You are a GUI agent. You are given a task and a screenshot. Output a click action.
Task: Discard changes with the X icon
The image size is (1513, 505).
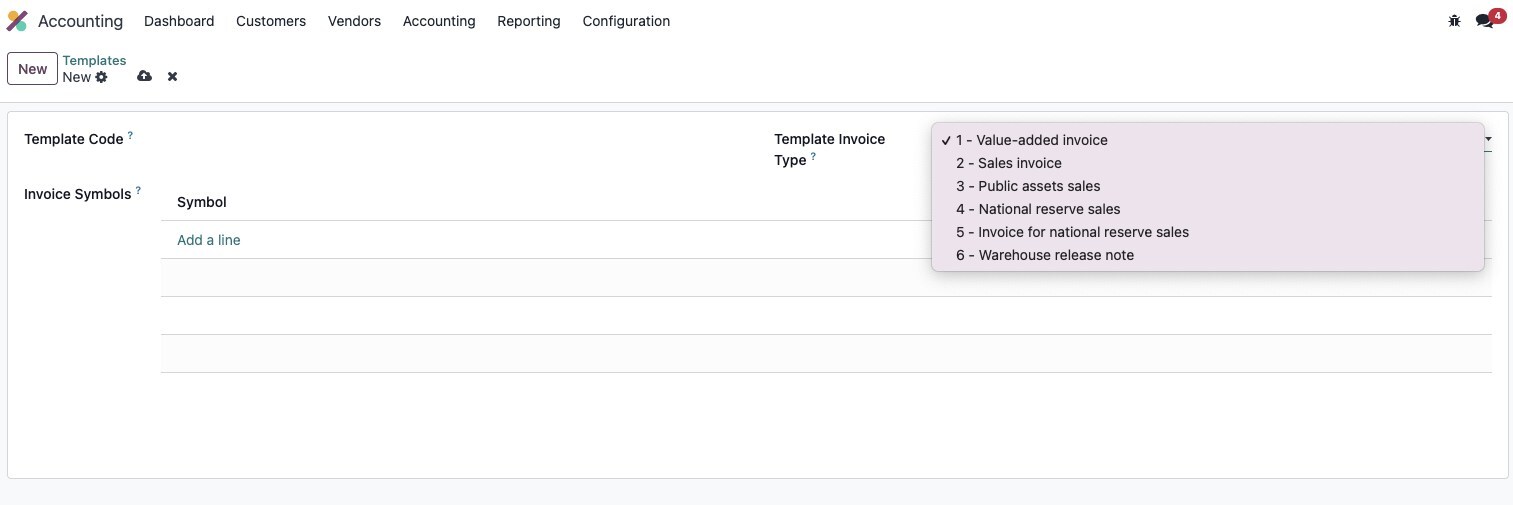172,76
